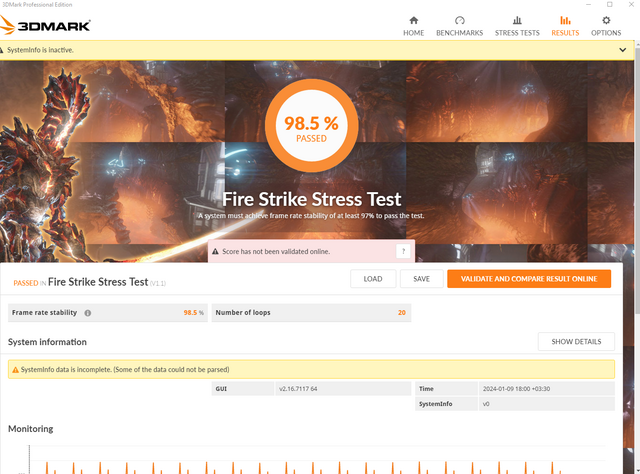Click the 3DMark logo
This screenshot has height=474, width=640.
[x=45, y=26]
